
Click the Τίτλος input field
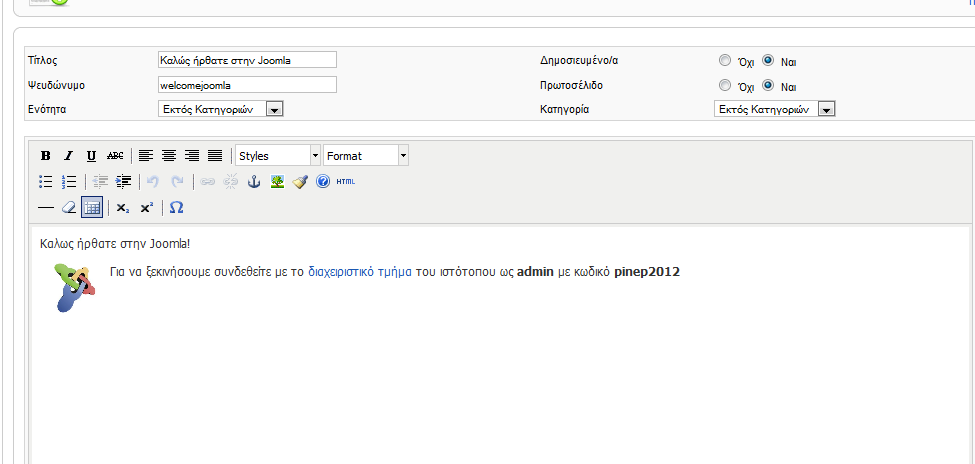pos(247,60)
